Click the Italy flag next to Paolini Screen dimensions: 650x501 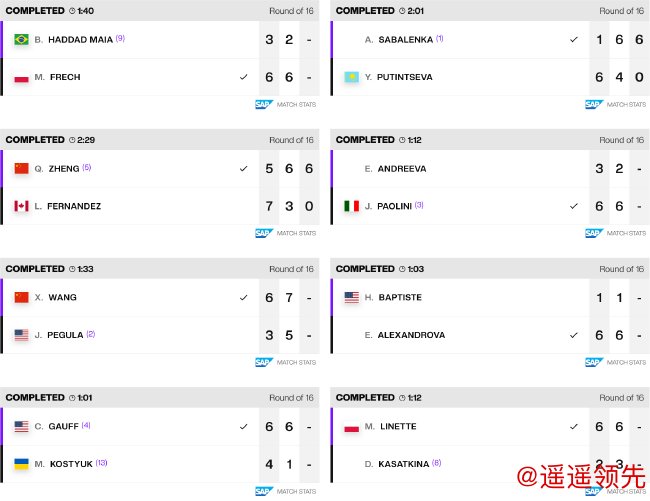351,206
